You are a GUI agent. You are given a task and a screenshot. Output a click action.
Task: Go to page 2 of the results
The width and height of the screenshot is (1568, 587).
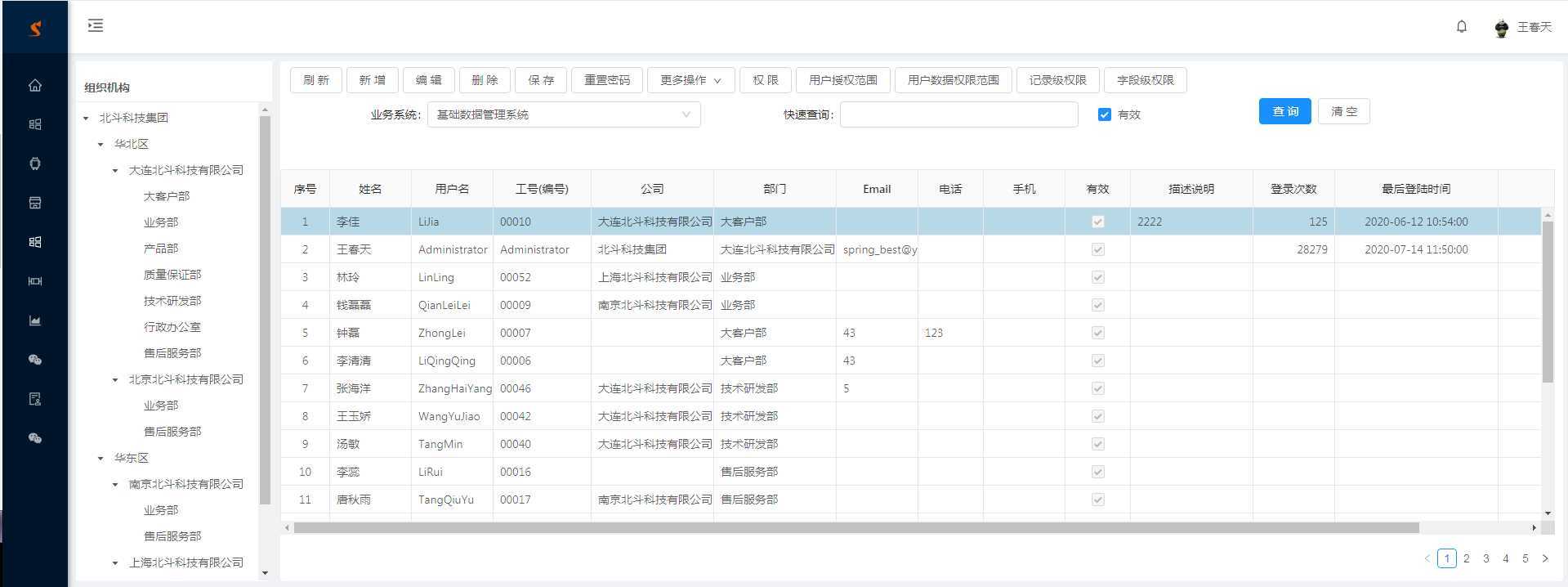click(1466, 558)
